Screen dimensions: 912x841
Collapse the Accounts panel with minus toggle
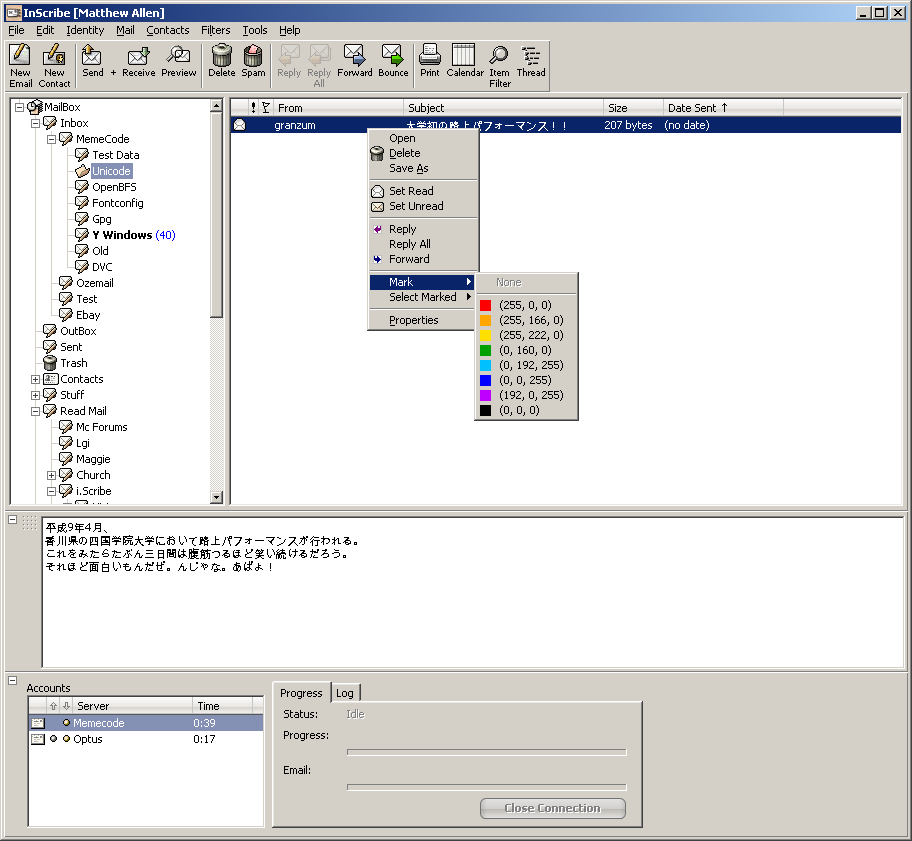[x=13, y=681]
